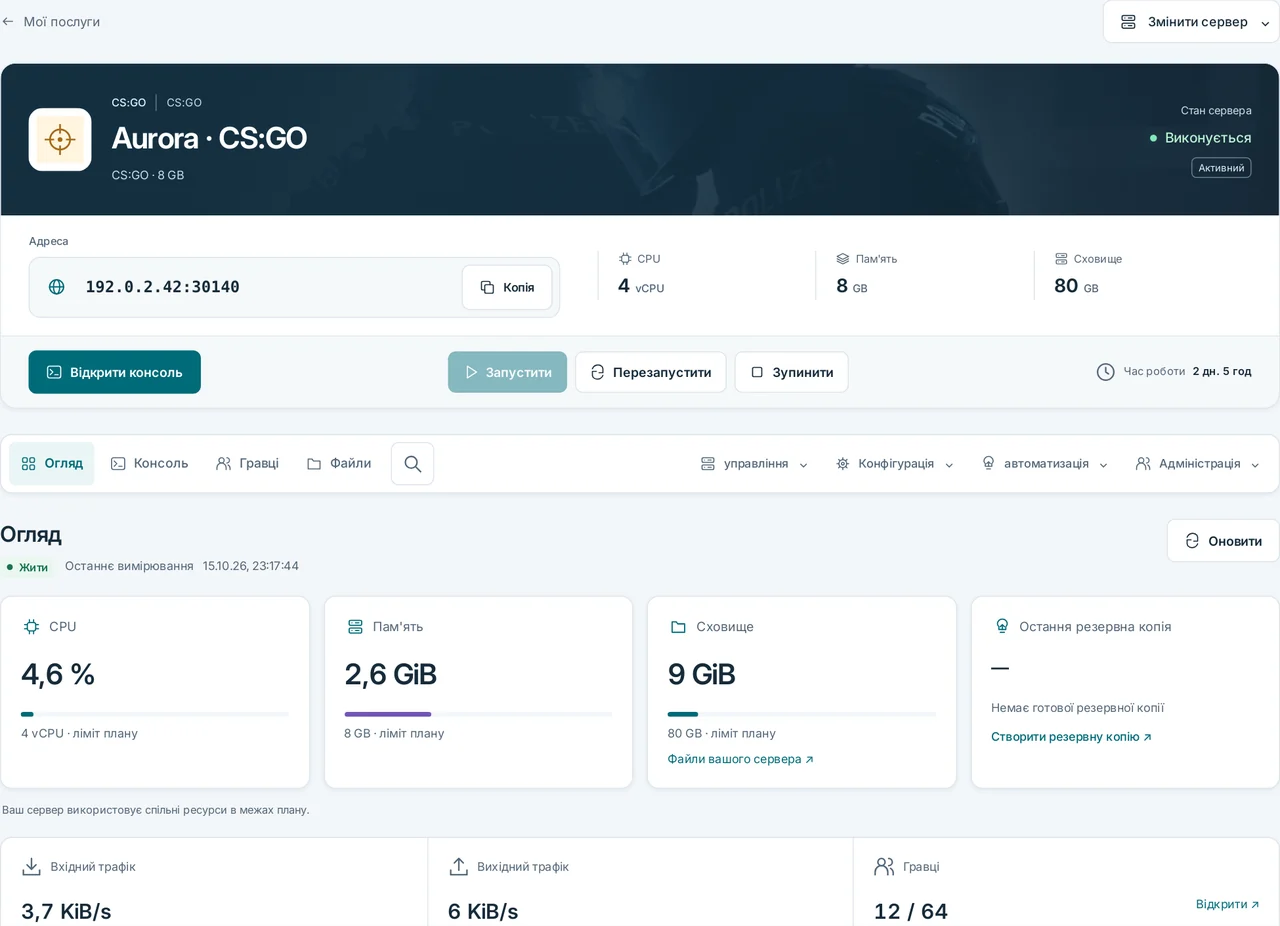Viewport: 1280px width, 926px height.
Task: Click the Вихідний трафік upload icon
Action: coord(459,867)
